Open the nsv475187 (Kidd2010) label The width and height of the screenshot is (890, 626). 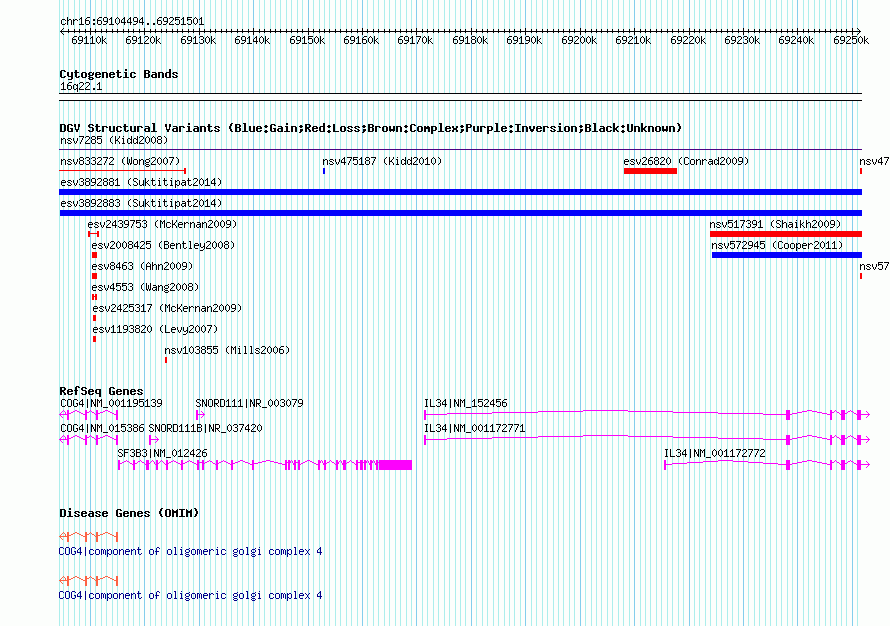click(382, 161)
